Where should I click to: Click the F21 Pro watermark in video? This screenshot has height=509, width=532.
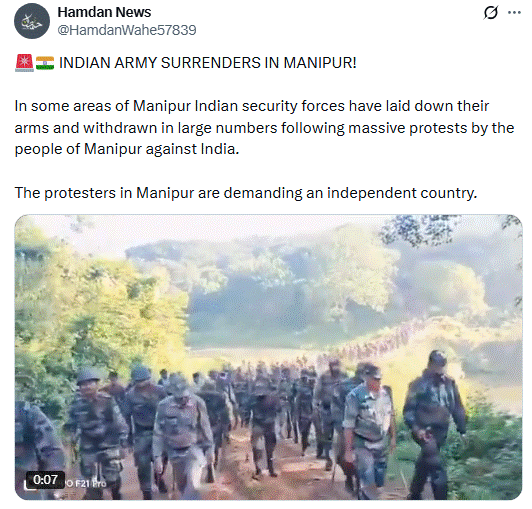pos(86,483)
